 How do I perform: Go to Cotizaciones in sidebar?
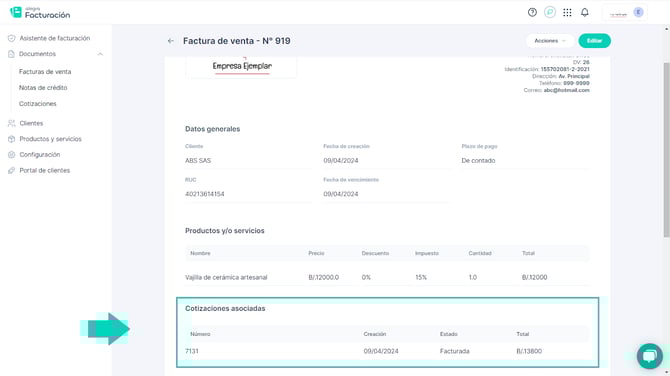(x=38, y=104)
